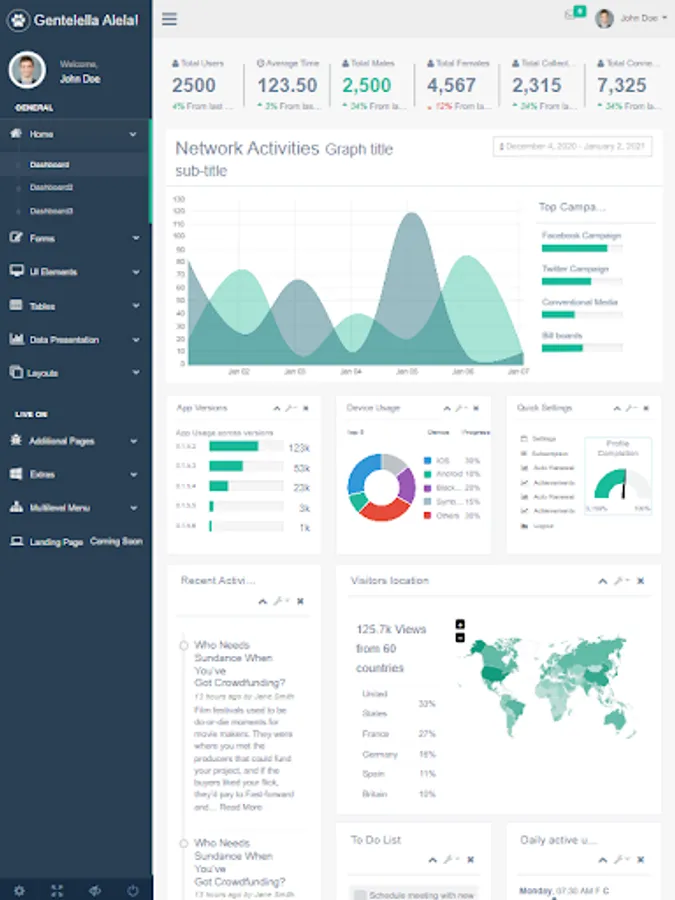The image size is (675, 900).
Task: Click the Home house icon in sidebar
Action: point(16,133)
